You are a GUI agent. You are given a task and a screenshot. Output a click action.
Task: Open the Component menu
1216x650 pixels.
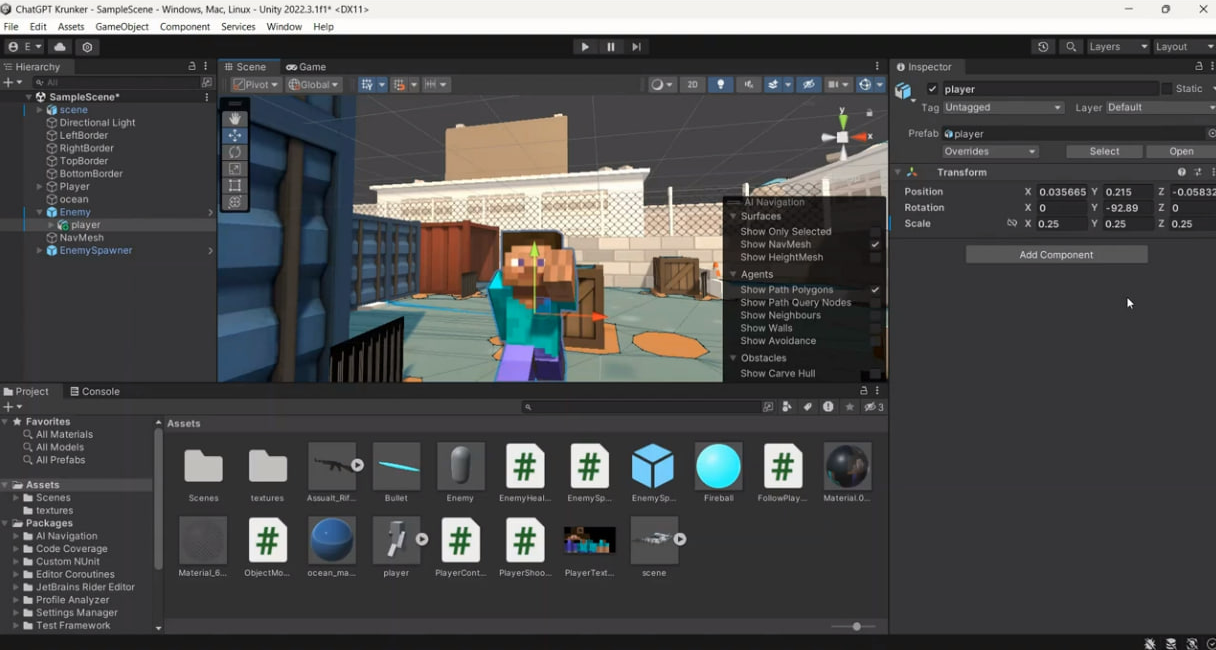pos(185,27)
